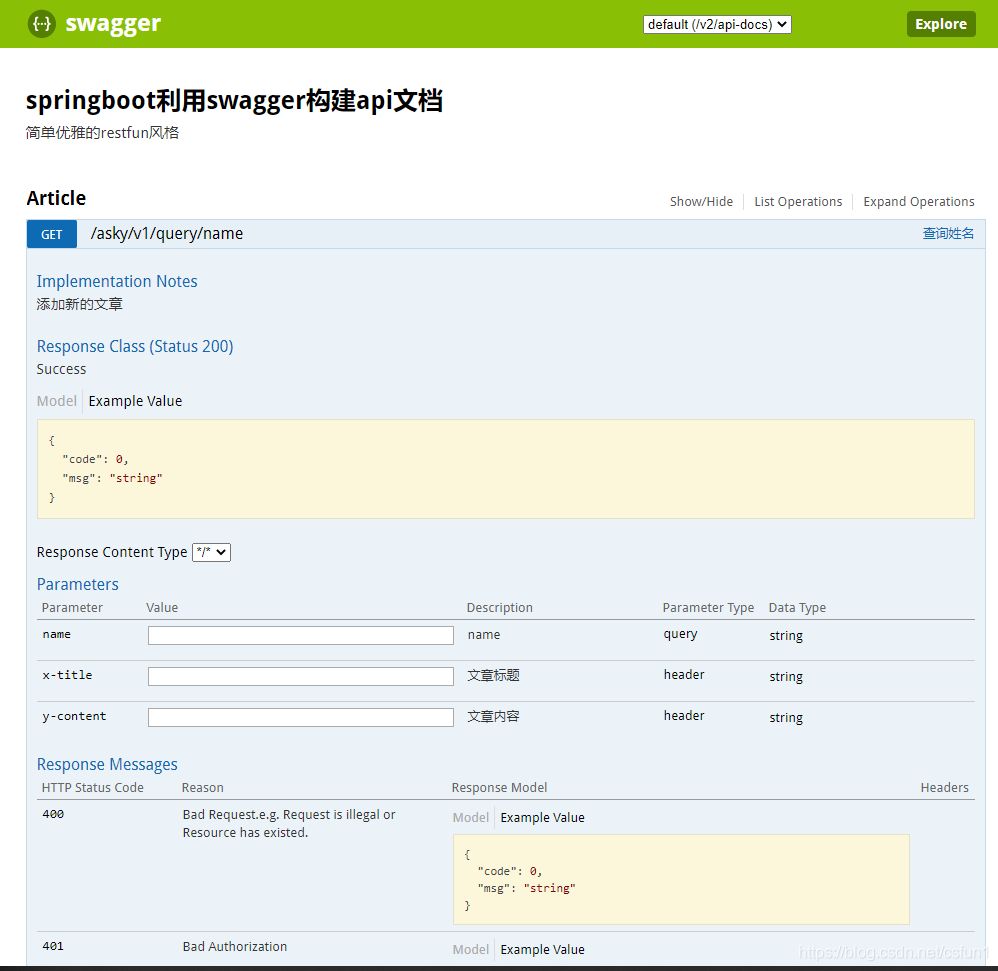Click the 400 response example JSON box
Screen dimensions: 998x971
(x=681, y=879)
